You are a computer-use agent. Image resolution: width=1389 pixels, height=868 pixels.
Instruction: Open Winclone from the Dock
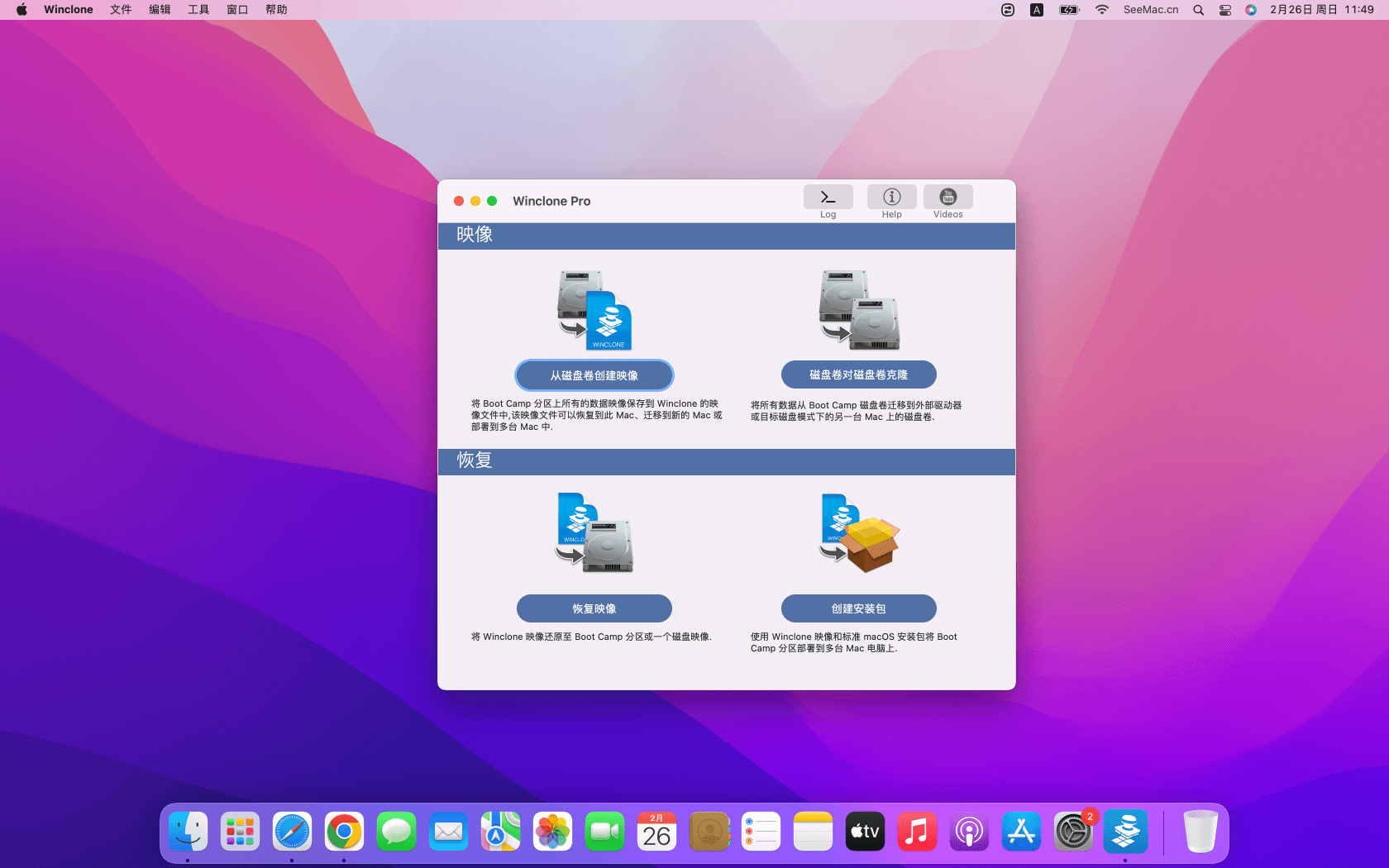1124,832
